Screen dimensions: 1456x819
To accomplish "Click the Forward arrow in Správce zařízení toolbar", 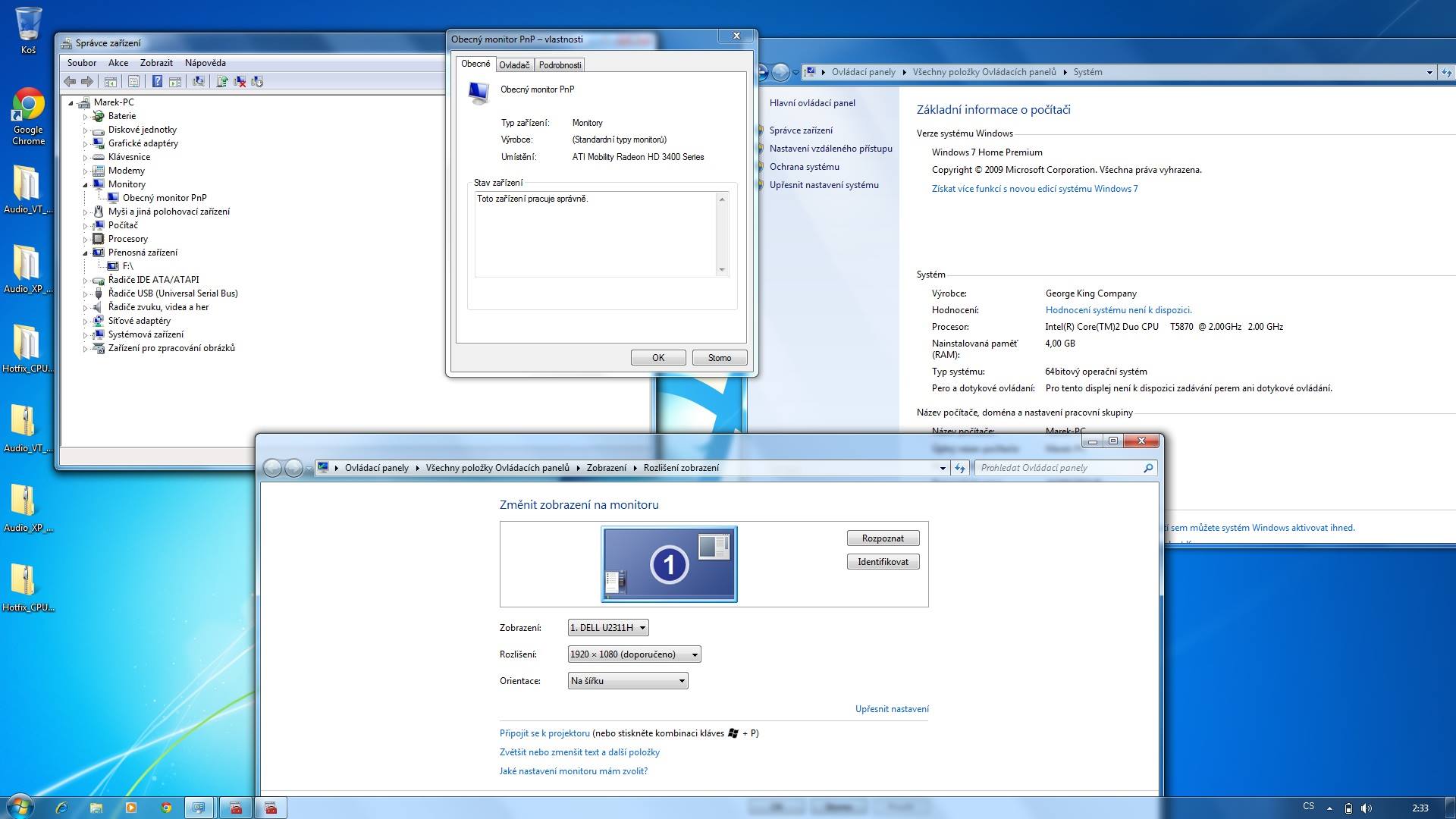I will coord(87,82).
